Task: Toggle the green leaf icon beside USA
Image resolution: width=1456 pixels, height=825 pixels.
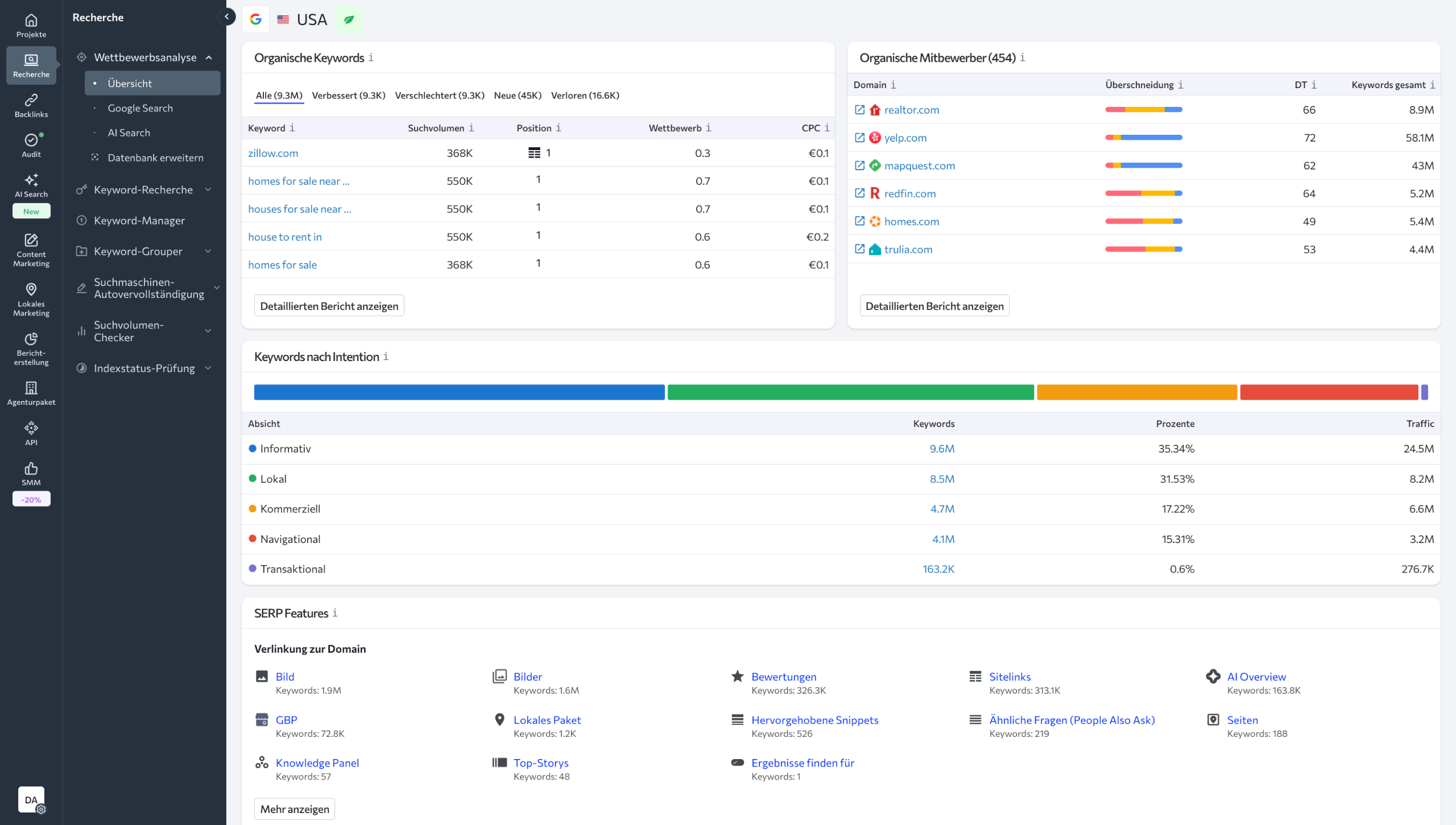Action: pos(349,19)
